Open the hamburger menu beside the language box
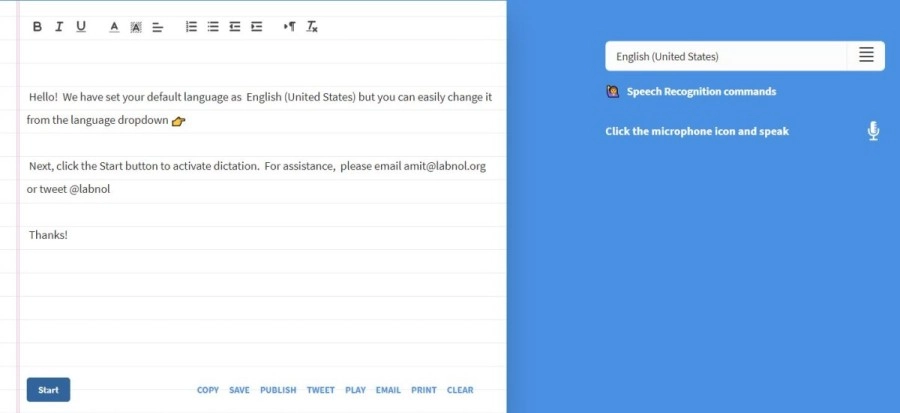The height and width of the screenshot is (413, 900). click(866, 56)
